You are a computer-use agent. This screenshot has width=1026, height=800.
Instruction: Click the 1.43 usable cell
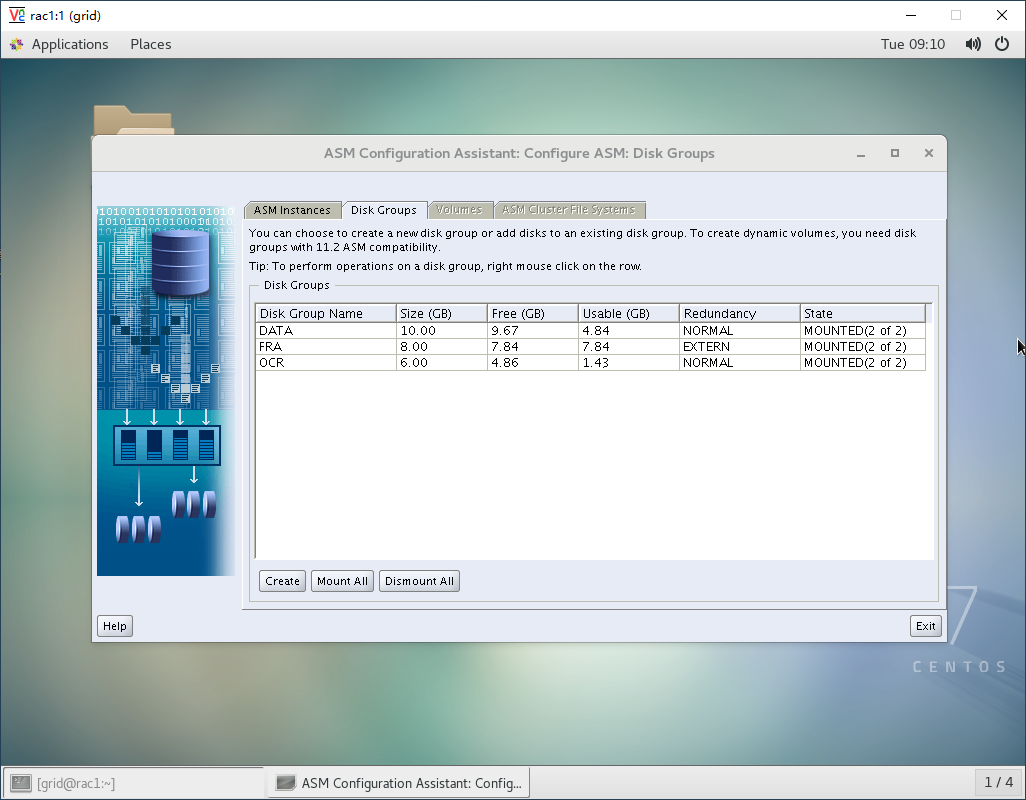coord(629,362)
